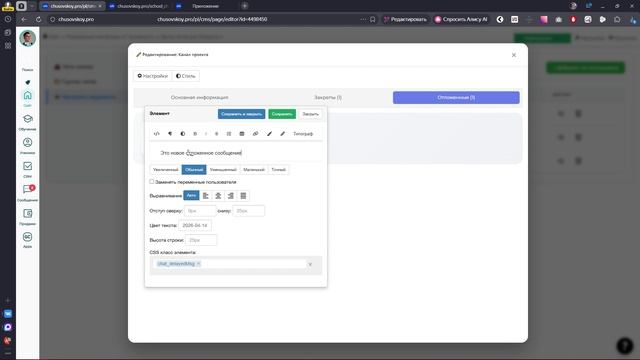Go back in browser navigation
Image resolution: width=640 pixels, height=360 pixels.
24,19
